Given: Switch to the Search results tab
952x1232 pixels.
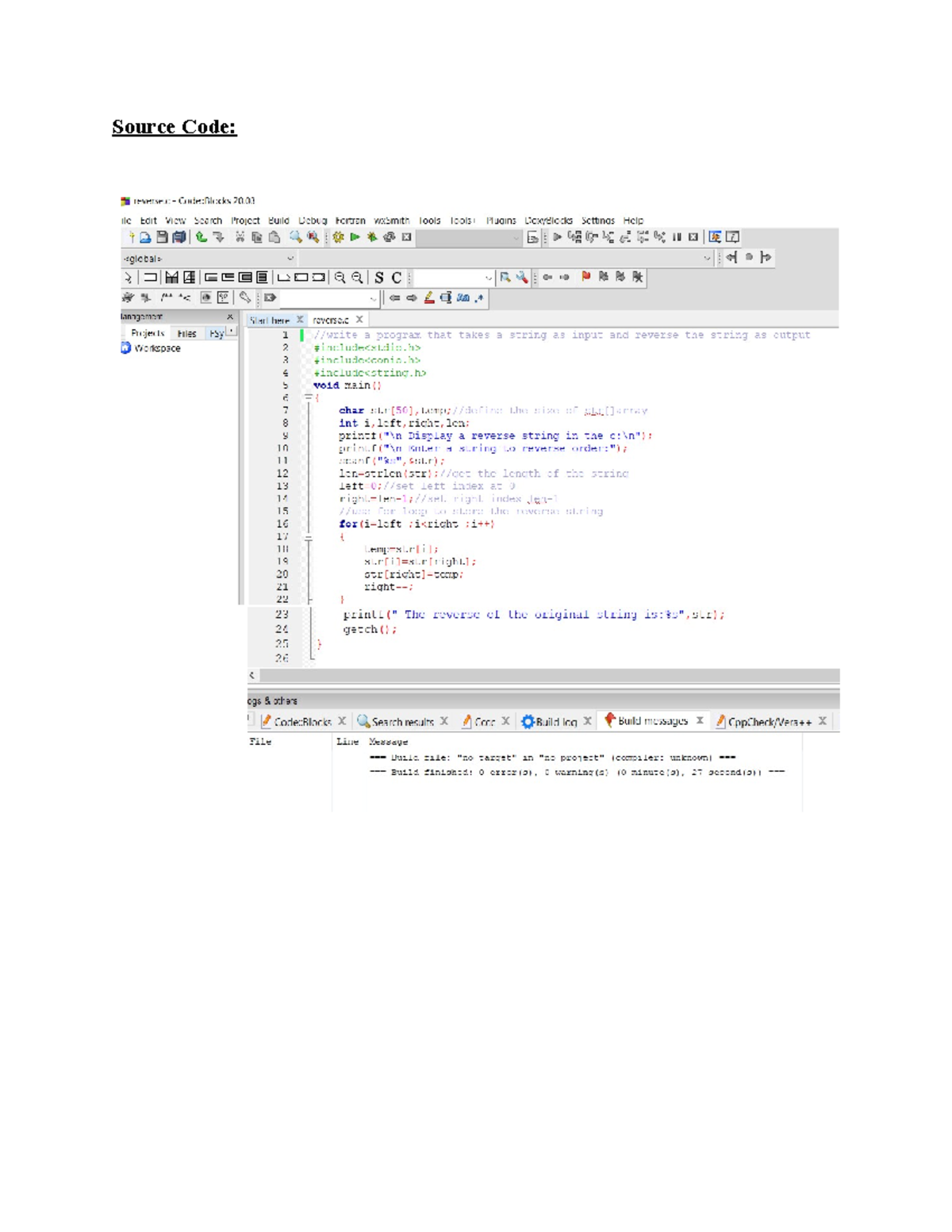Looking at the screenshot, I should coord(401,722).
